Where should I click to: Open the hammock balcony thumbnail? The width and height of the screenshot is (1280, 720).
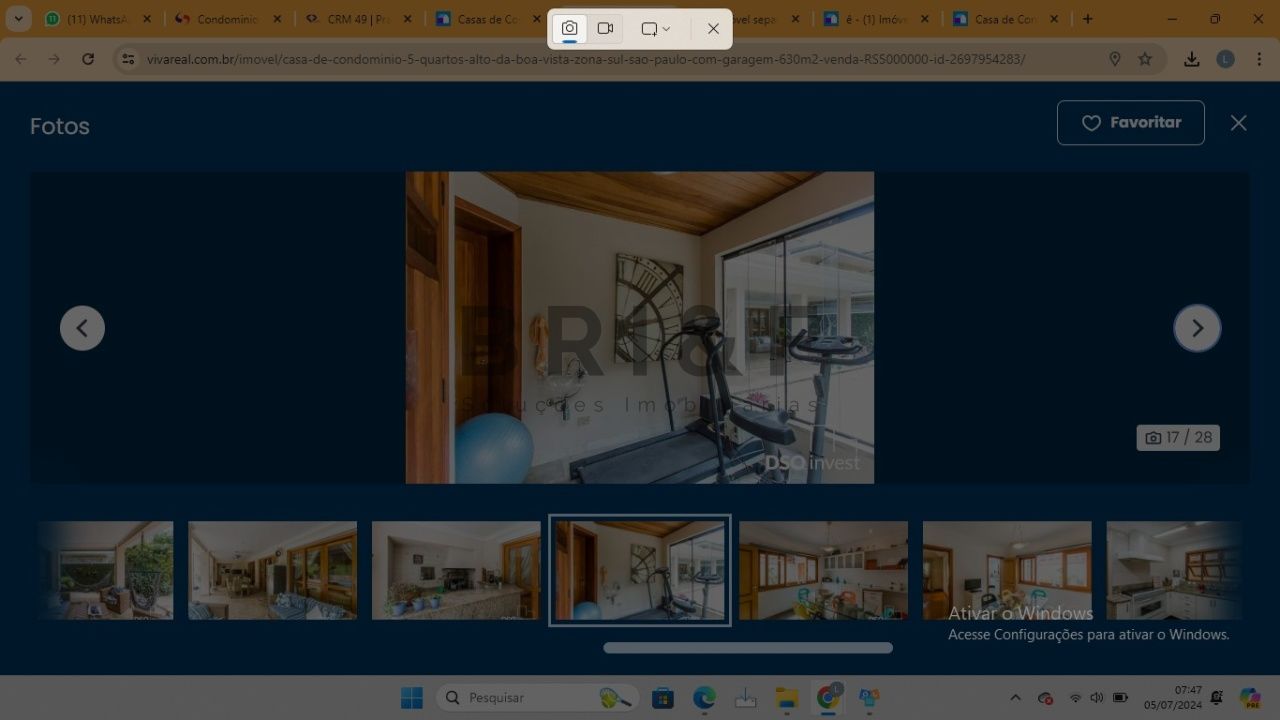click(105, 570)
